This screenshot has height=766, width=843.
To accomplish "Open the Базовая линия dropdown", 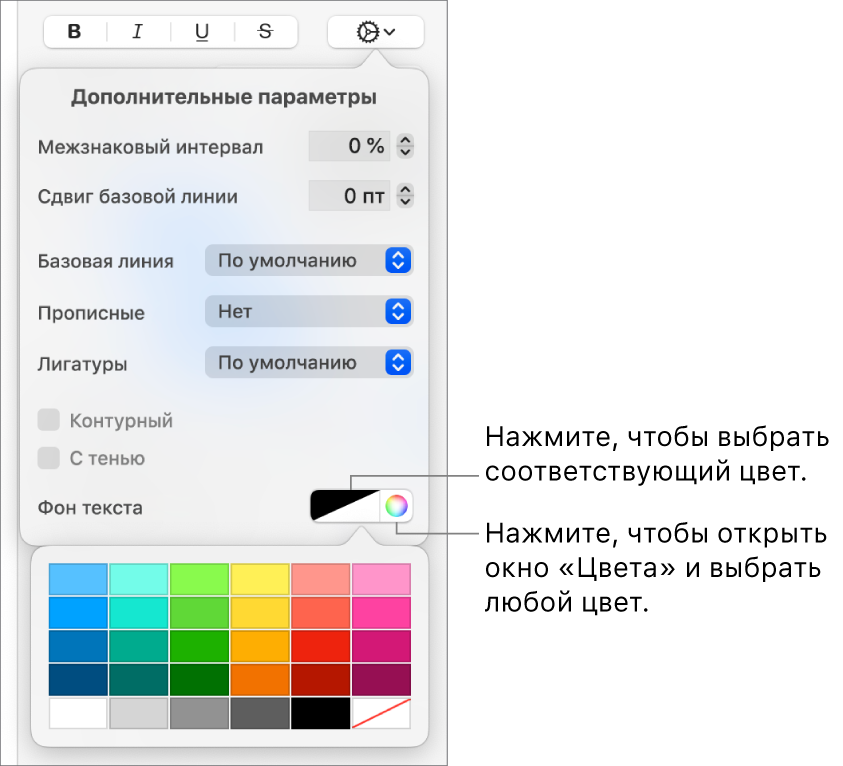I will 309,261.
